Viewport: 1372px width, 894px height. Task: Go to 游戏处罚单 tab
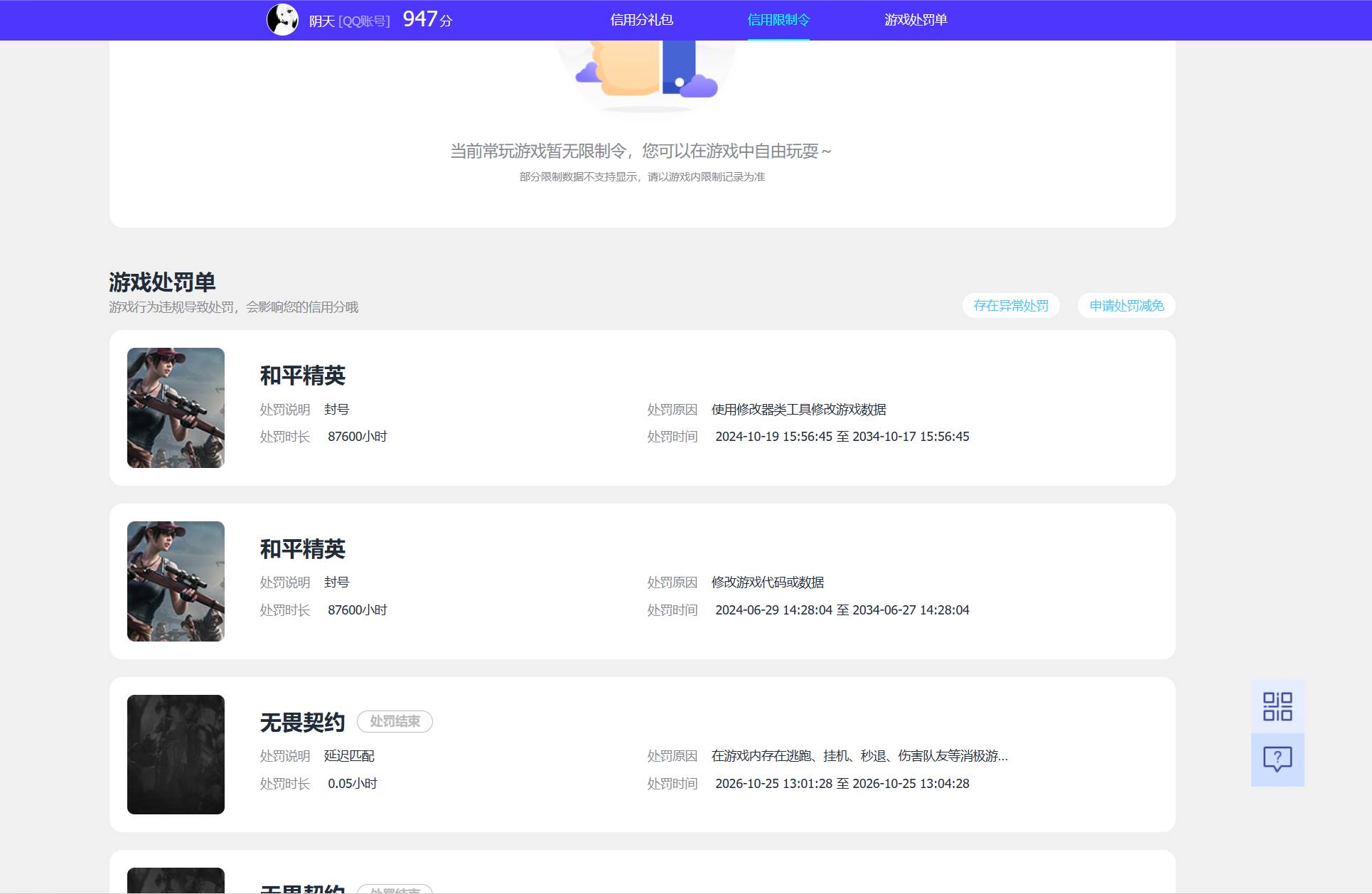point(916,20)
